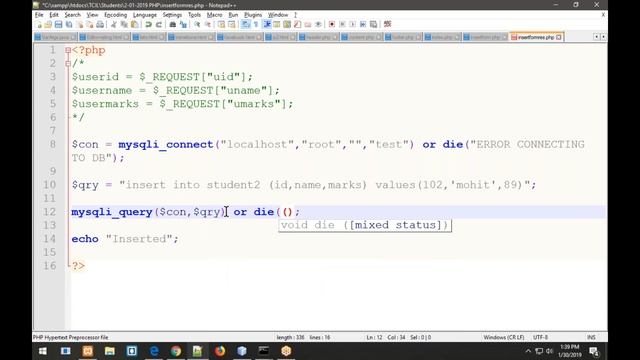
Task: Open the notifications Action Center icon
Action: coord(594,351)
